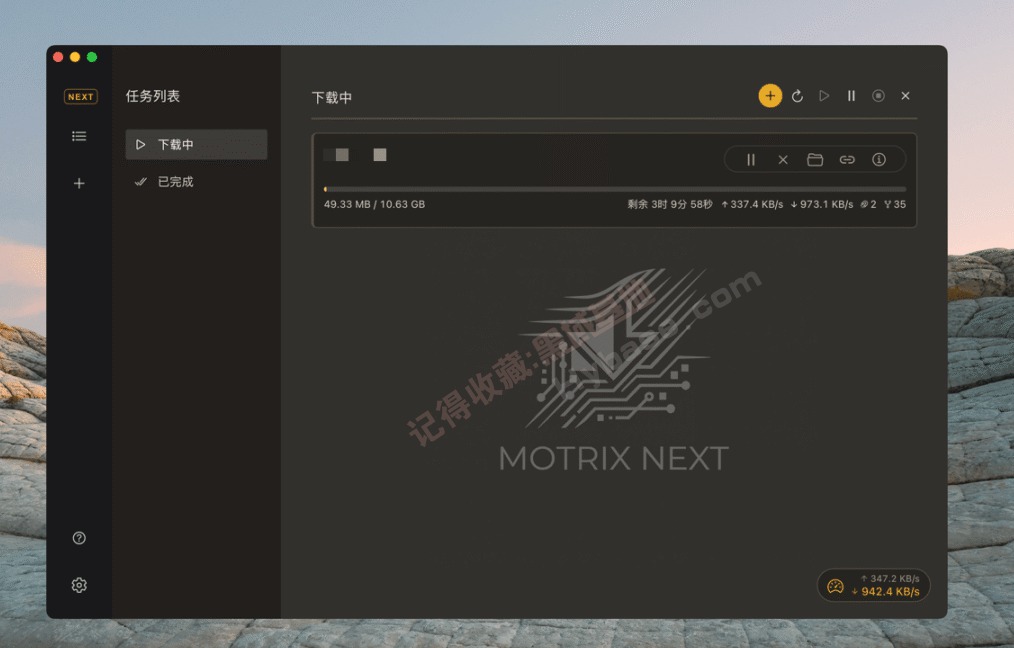1014x648 pixels.
Task: Pause the active download task
Action: (x=751, y=159)
